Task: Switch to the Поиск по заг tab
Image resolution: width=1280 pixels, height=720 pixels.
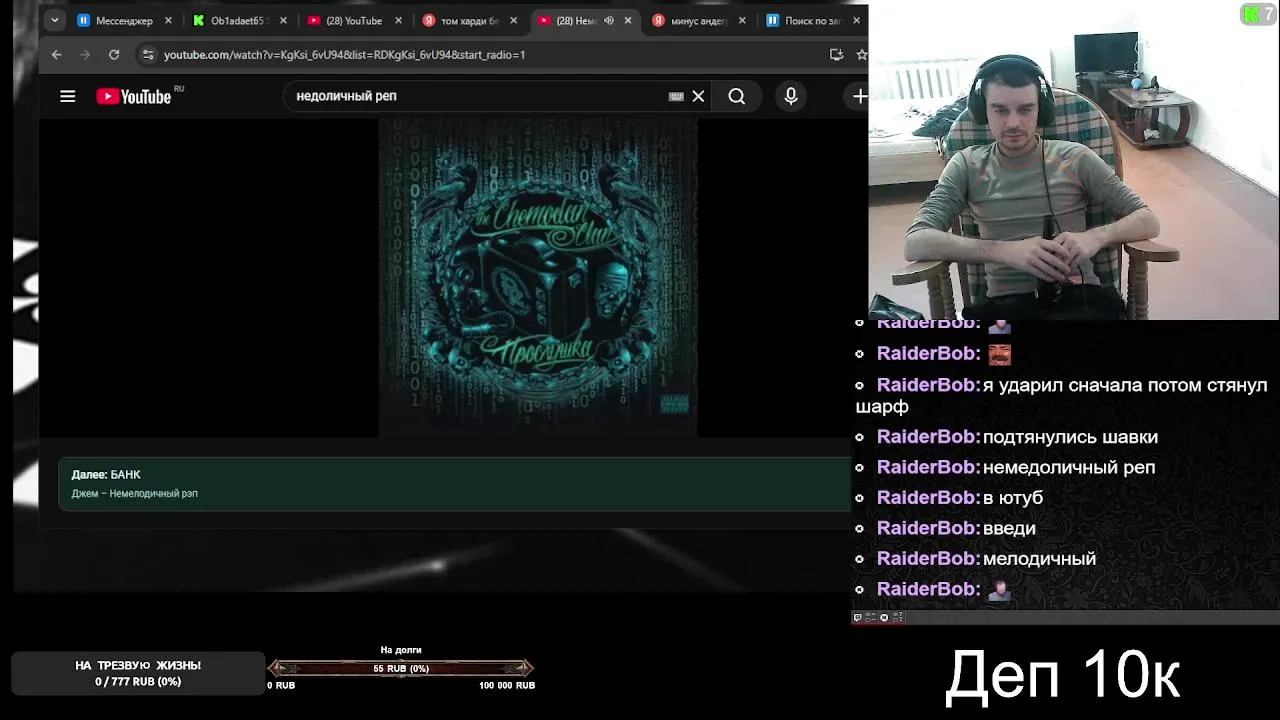Action: (812, 21)
